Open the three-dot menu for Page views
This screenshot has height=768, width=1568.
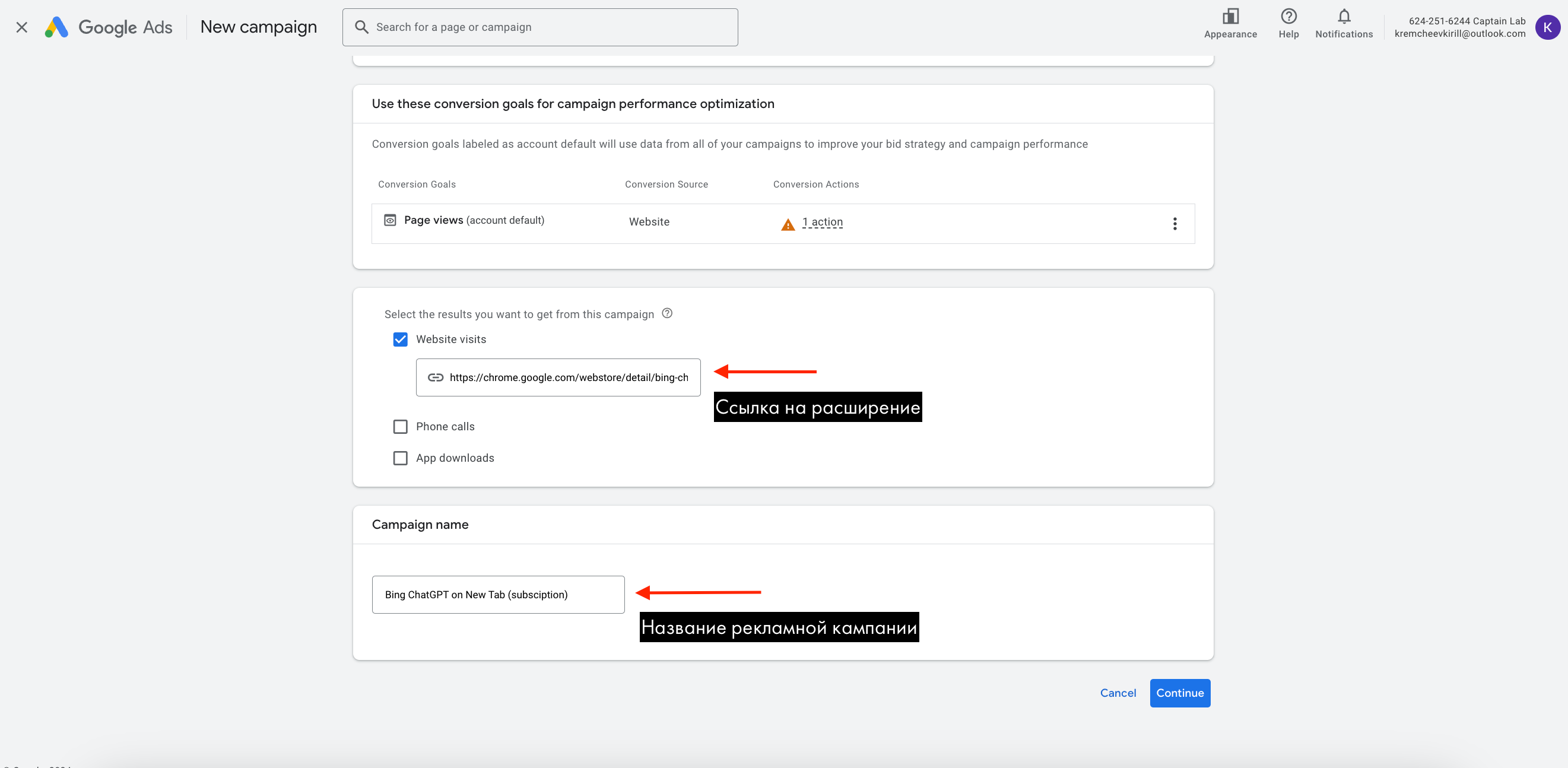pyautogui.click(x=1174, y=223)
